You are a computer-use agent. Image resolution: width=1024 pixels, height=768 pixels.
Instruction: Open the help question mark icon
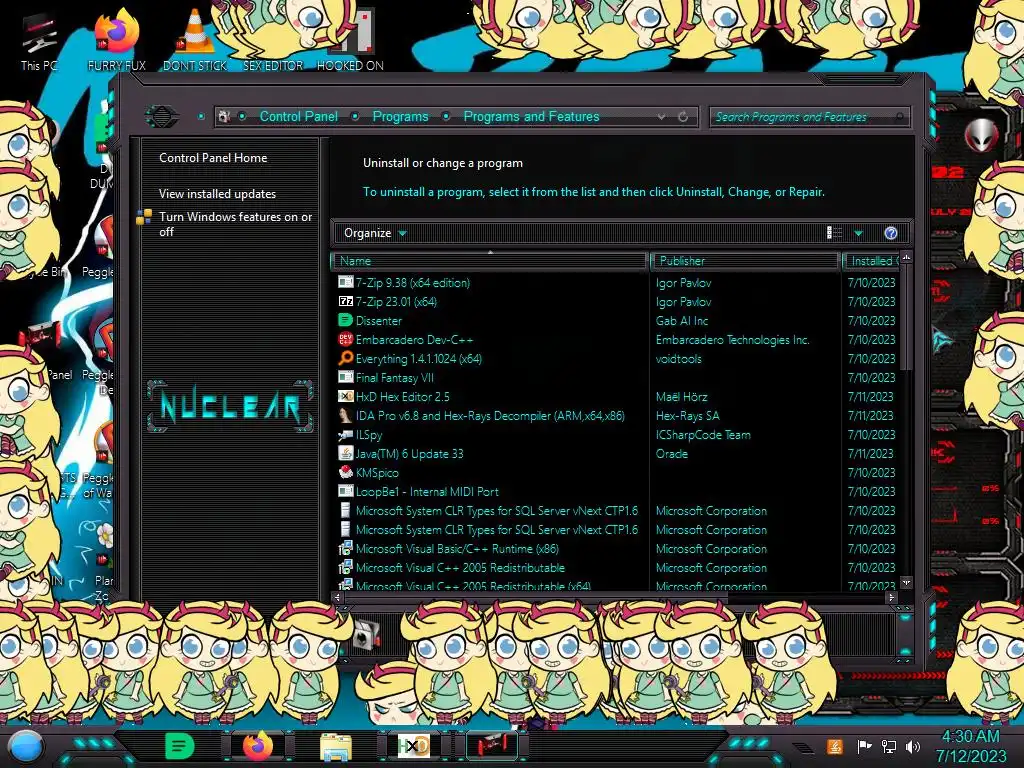click(x=891, y=233)
